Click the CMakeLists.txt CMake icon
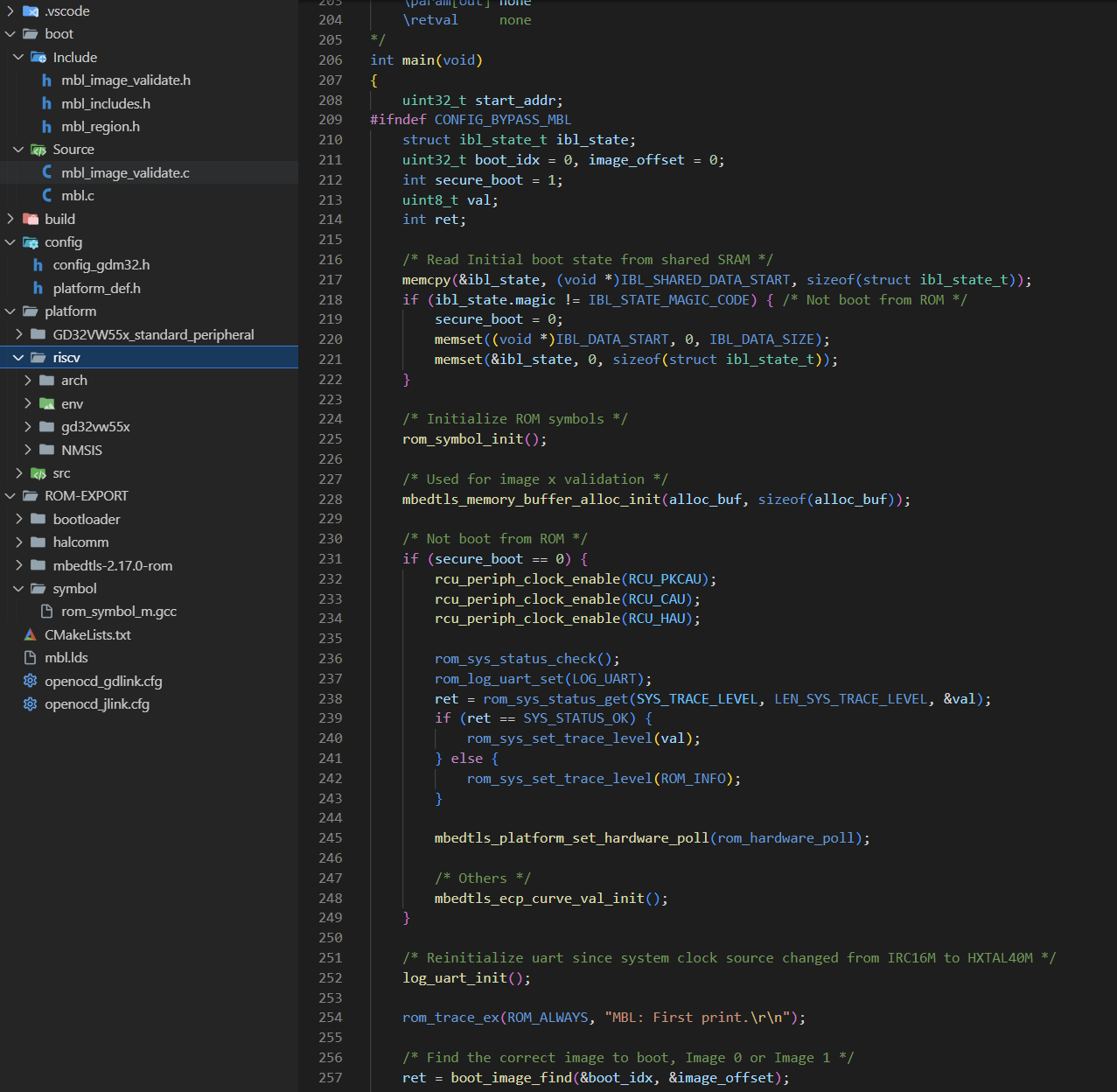This screenshot has width=1117, height=1092. pyautogui.click(x=31, y=635)
